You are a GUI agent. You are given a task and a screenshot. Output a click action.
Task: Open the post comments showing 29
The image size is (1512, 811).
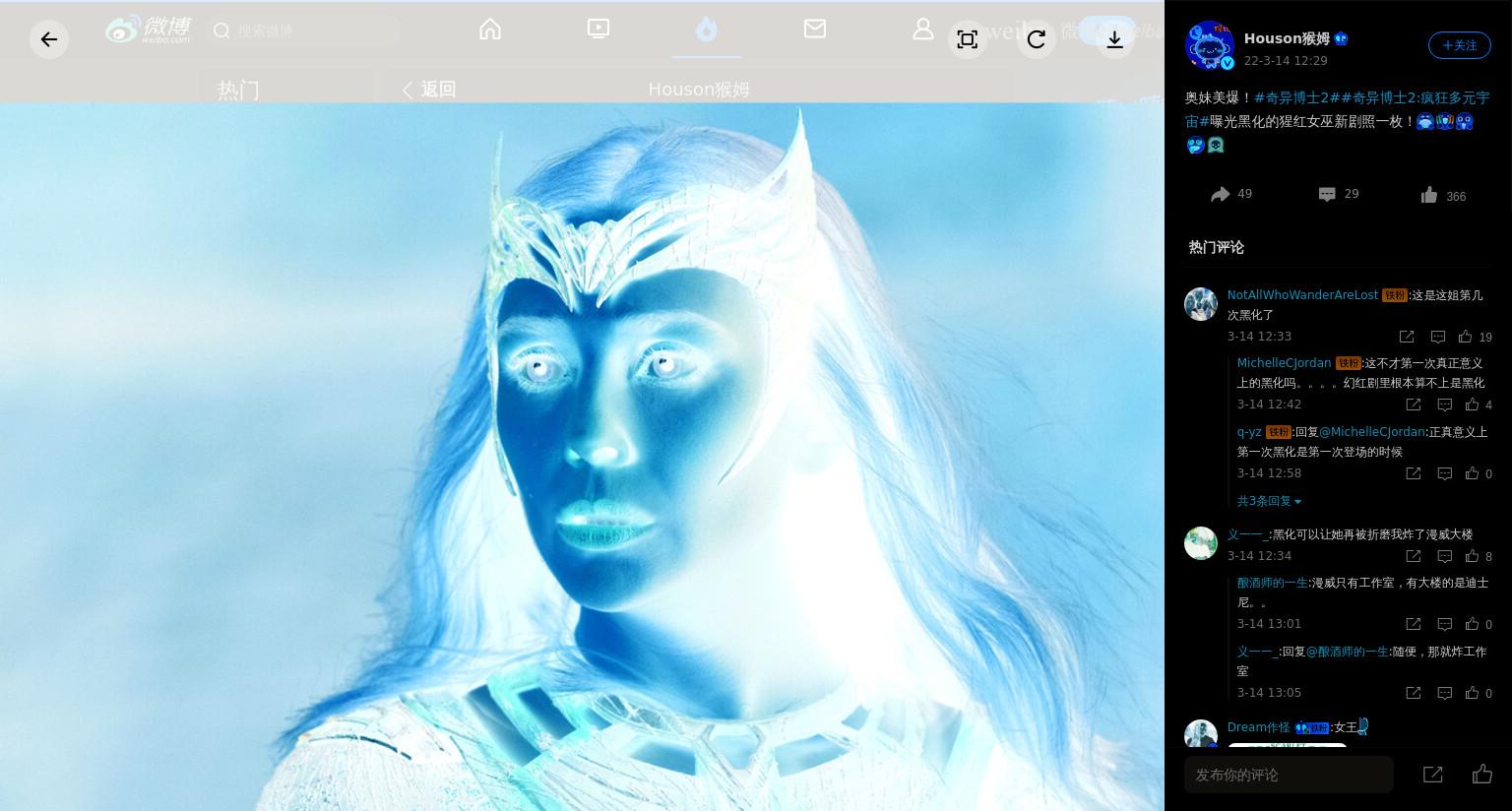pos(1339,194)
